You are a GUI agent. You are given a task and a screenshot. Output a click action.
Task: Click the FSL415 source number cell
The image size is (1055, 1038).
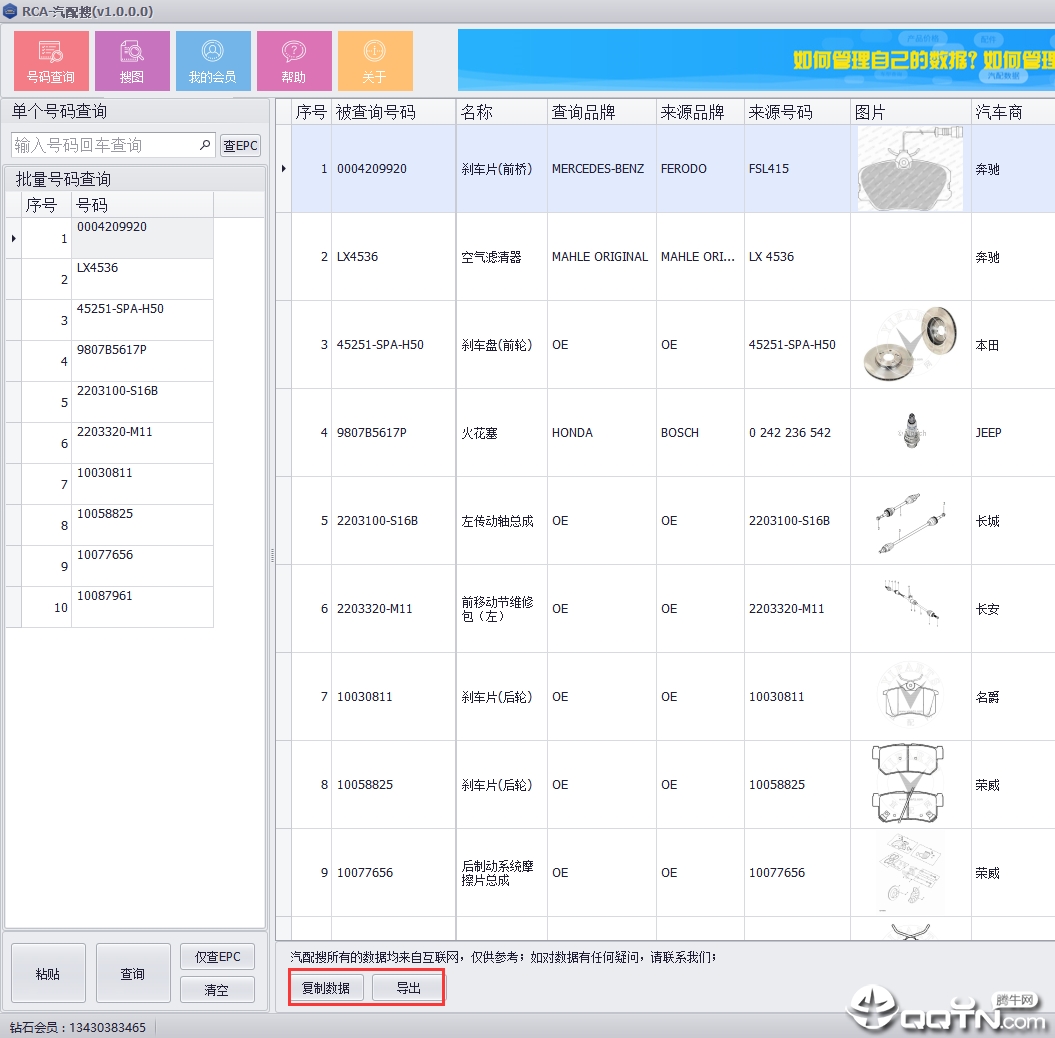[x=797, y=169]
